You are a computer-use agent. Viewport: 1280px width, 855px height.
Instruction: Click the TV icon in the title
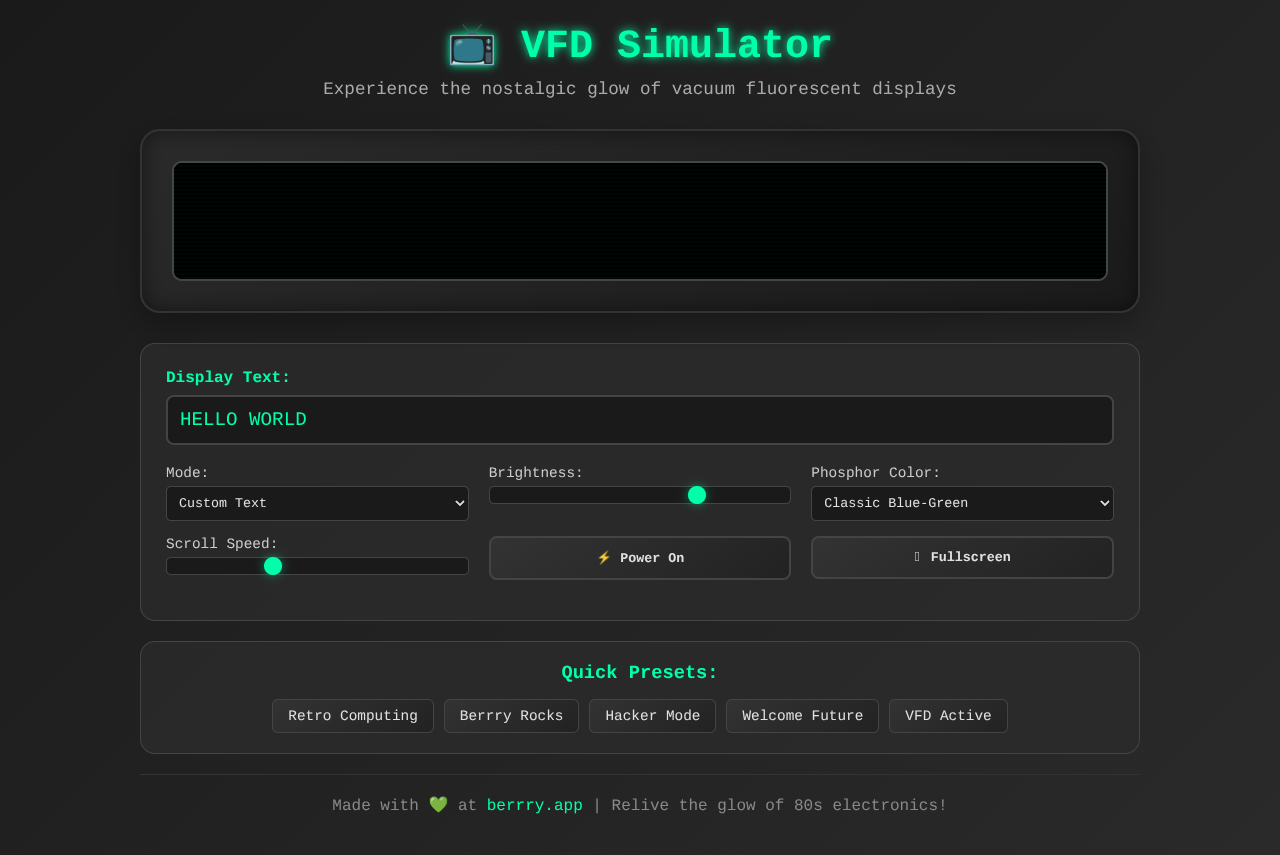tap(471, 45)
